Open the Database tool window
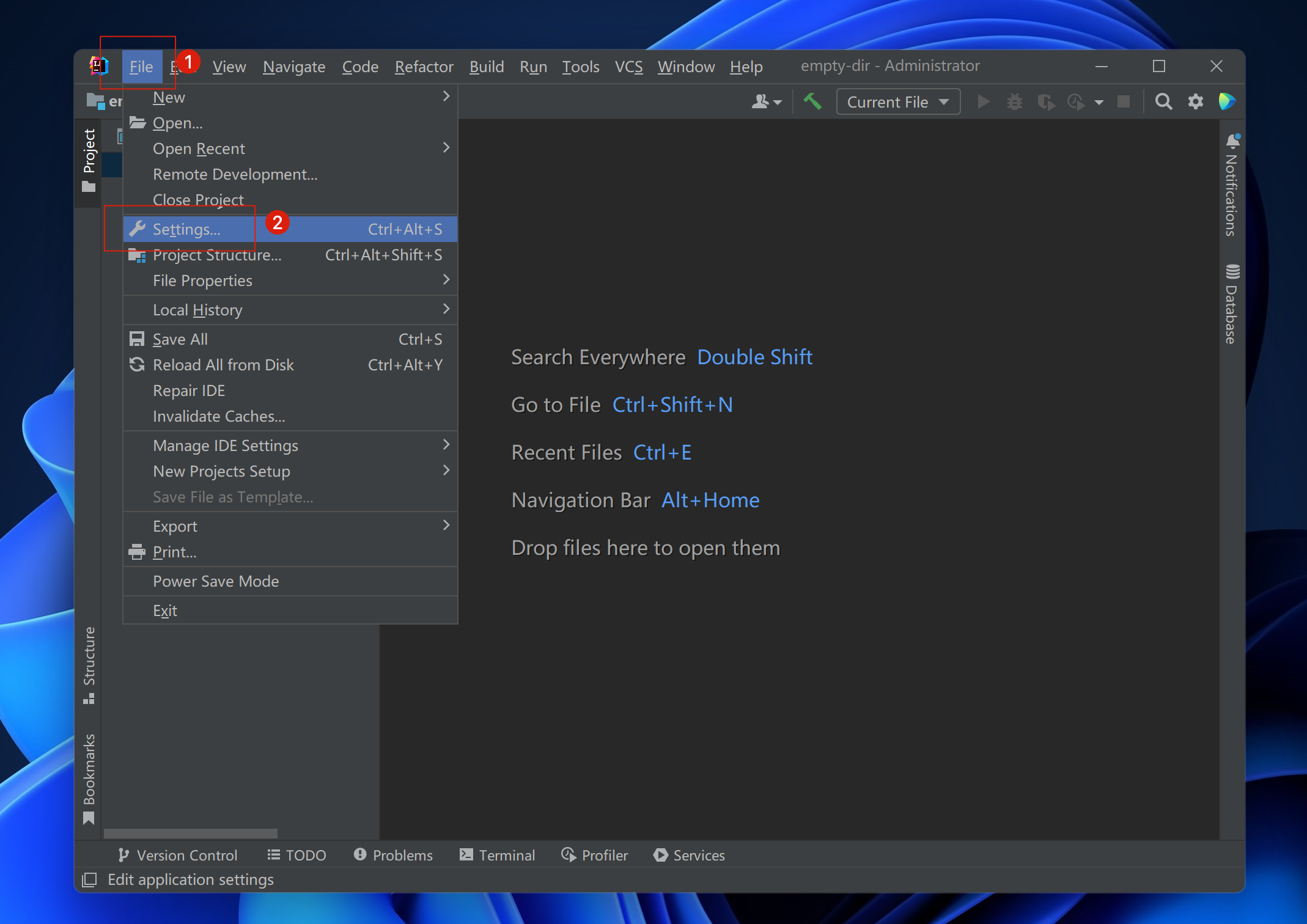Viewport: 1307px width, 924px height. click(x=1231, y=304)
